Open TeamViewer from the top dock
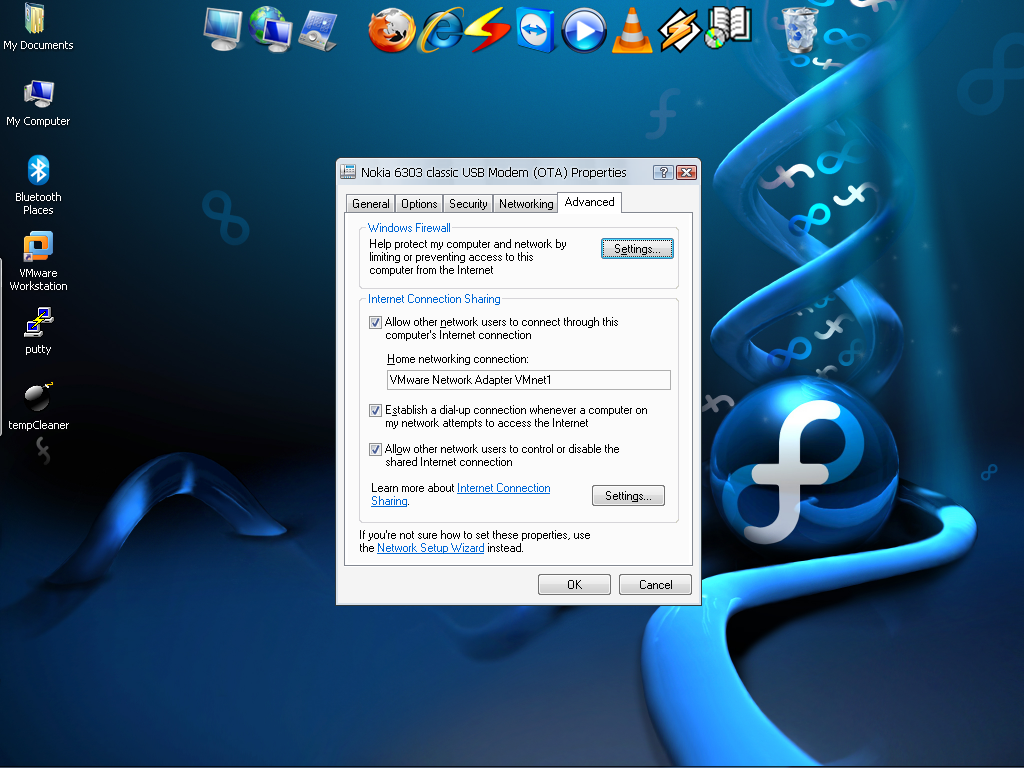The image size is (1024, 768). (x=536, y=30)
